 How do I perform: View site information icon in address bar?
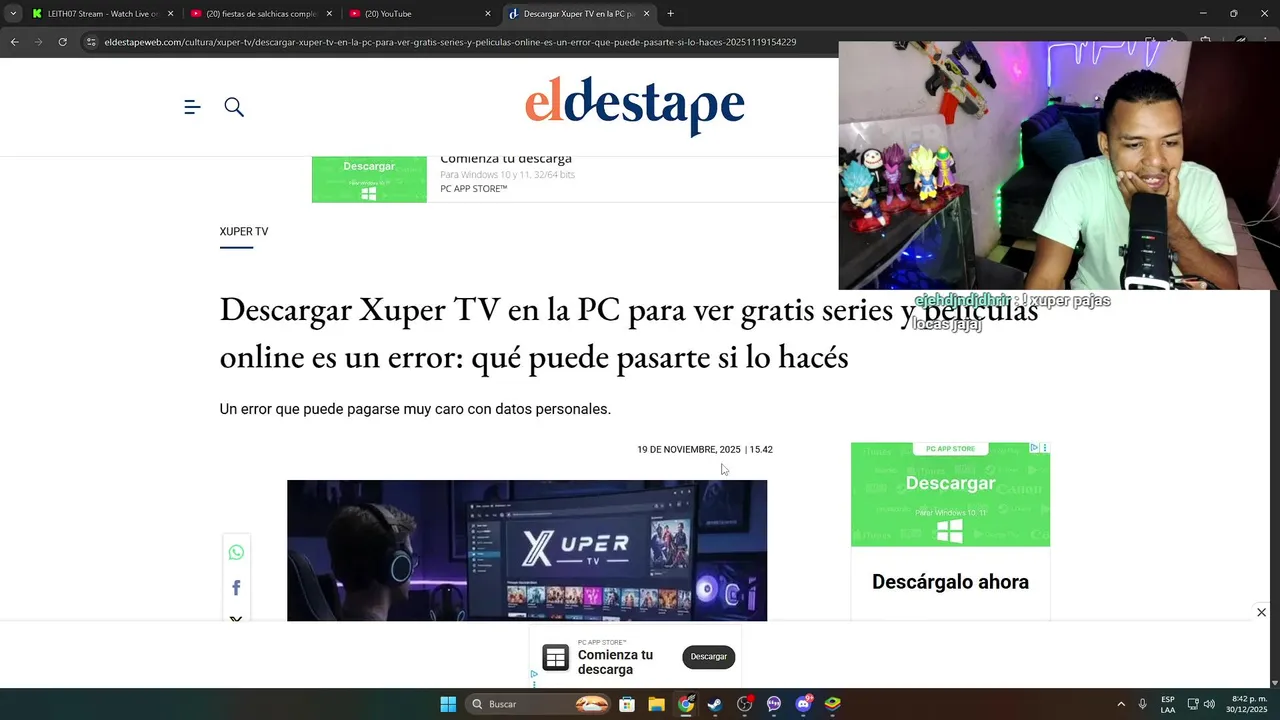coord(91,42)
